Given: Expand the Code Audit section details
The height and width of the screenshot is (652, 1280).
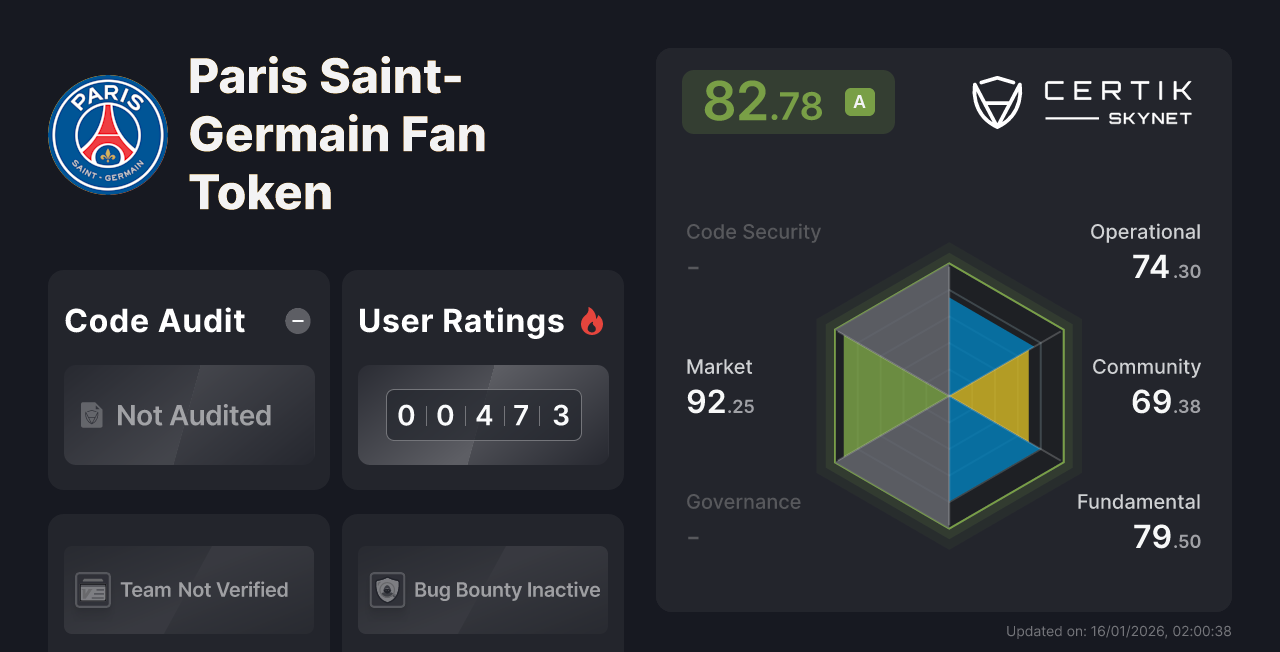Looking at the screenshot, I should pos(154,321).
